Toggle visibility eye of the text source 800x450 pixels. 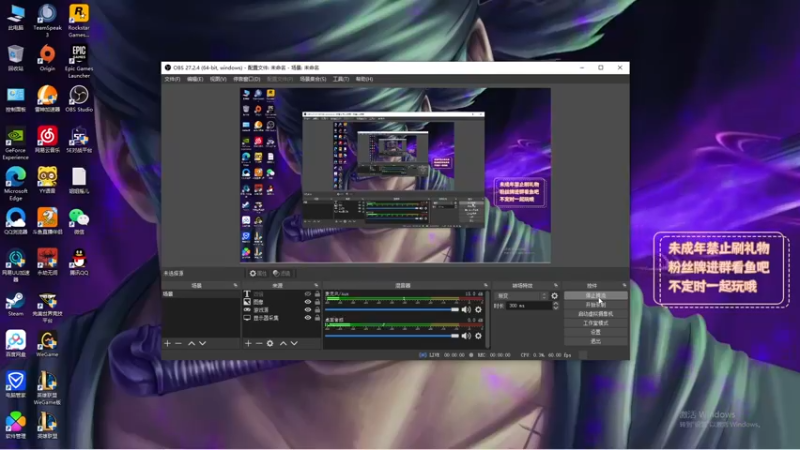308,294
